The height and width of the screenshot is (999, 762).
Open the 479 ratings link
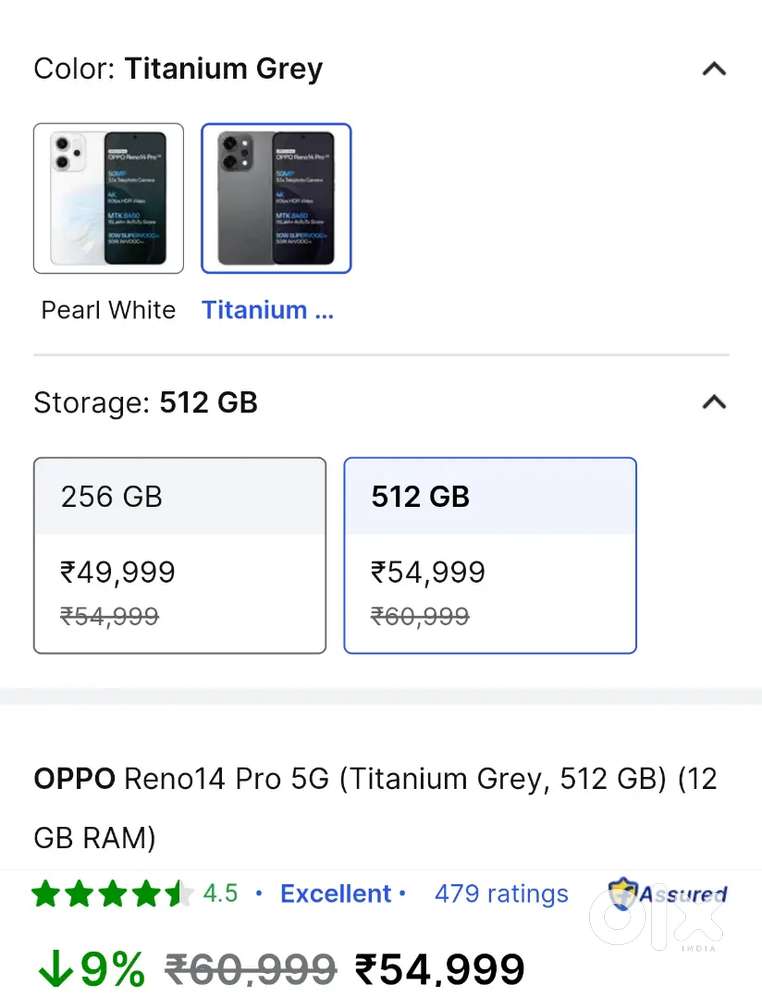click(501, 894)
